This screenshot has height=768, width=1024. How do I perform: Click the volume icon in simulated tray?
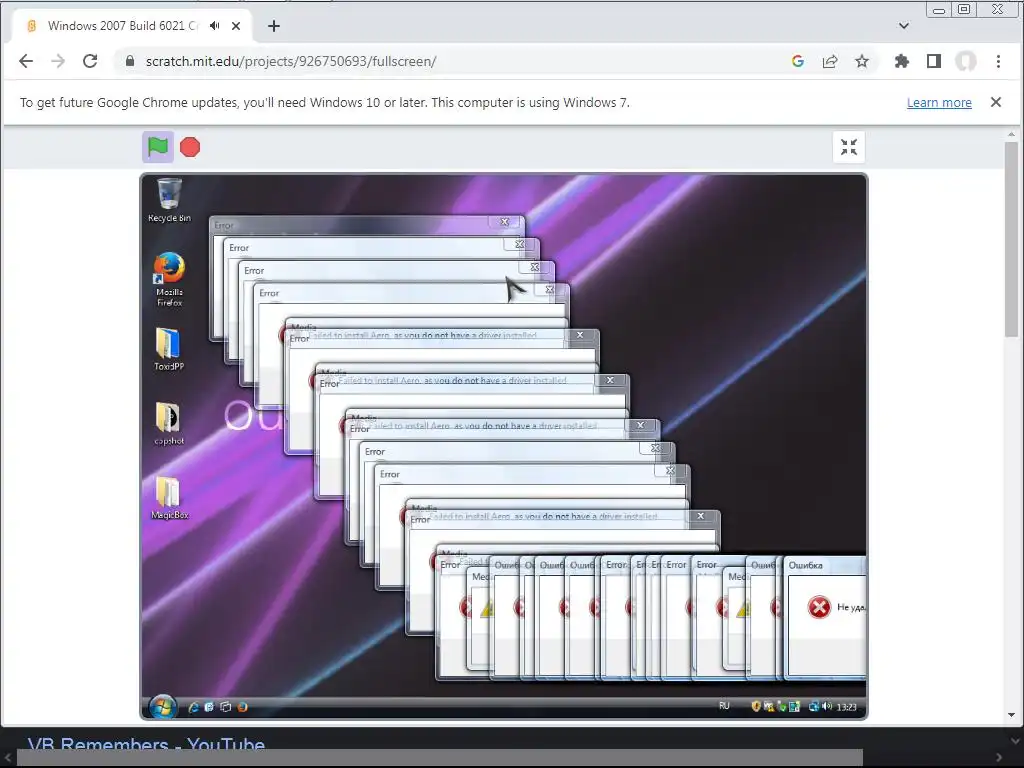[x=827, y=706]
